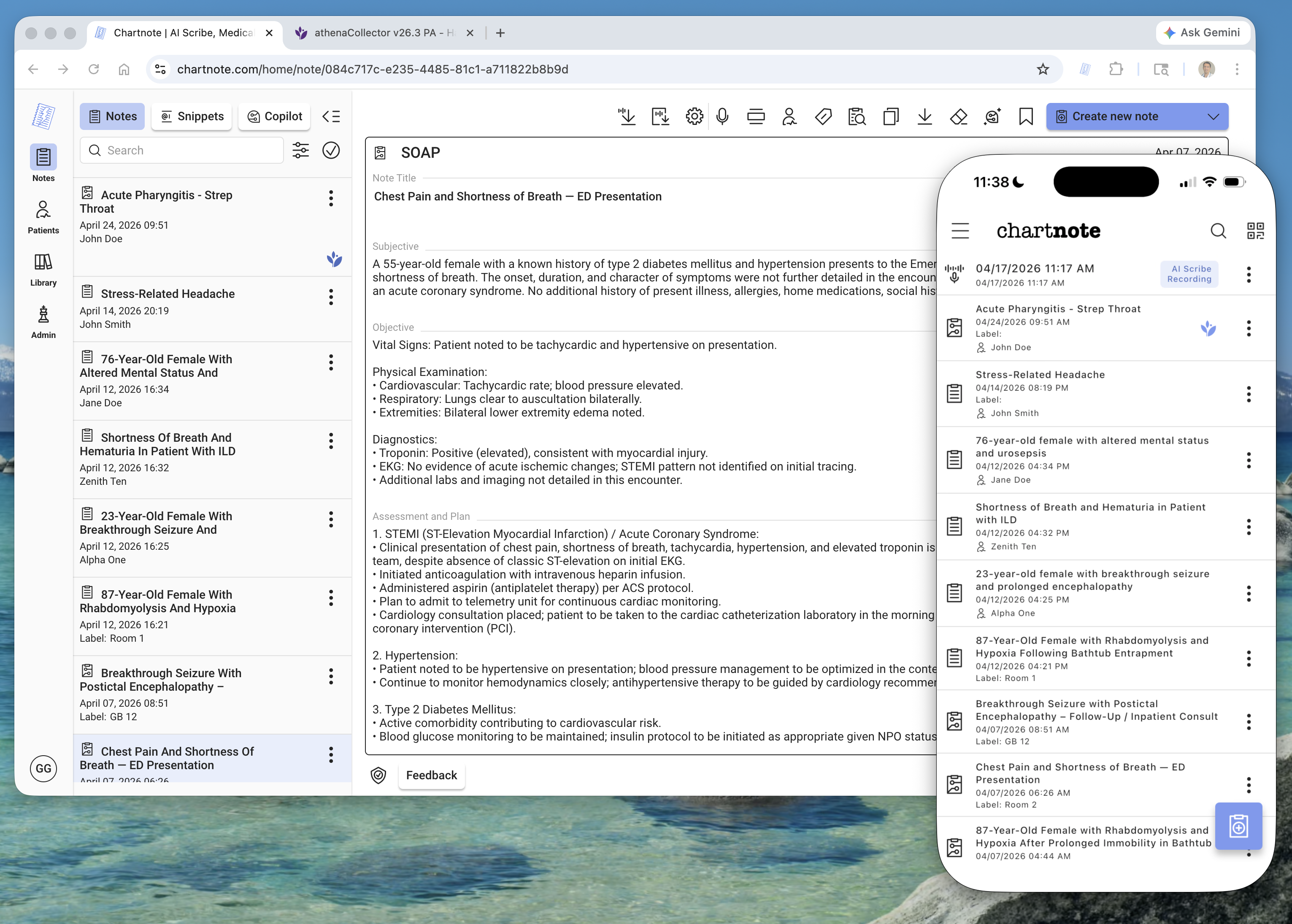Image resolution: width=1292 pixels, height=924 pixels.
Task: Open the filter sliders next to Search
Action: pos(300,150)
